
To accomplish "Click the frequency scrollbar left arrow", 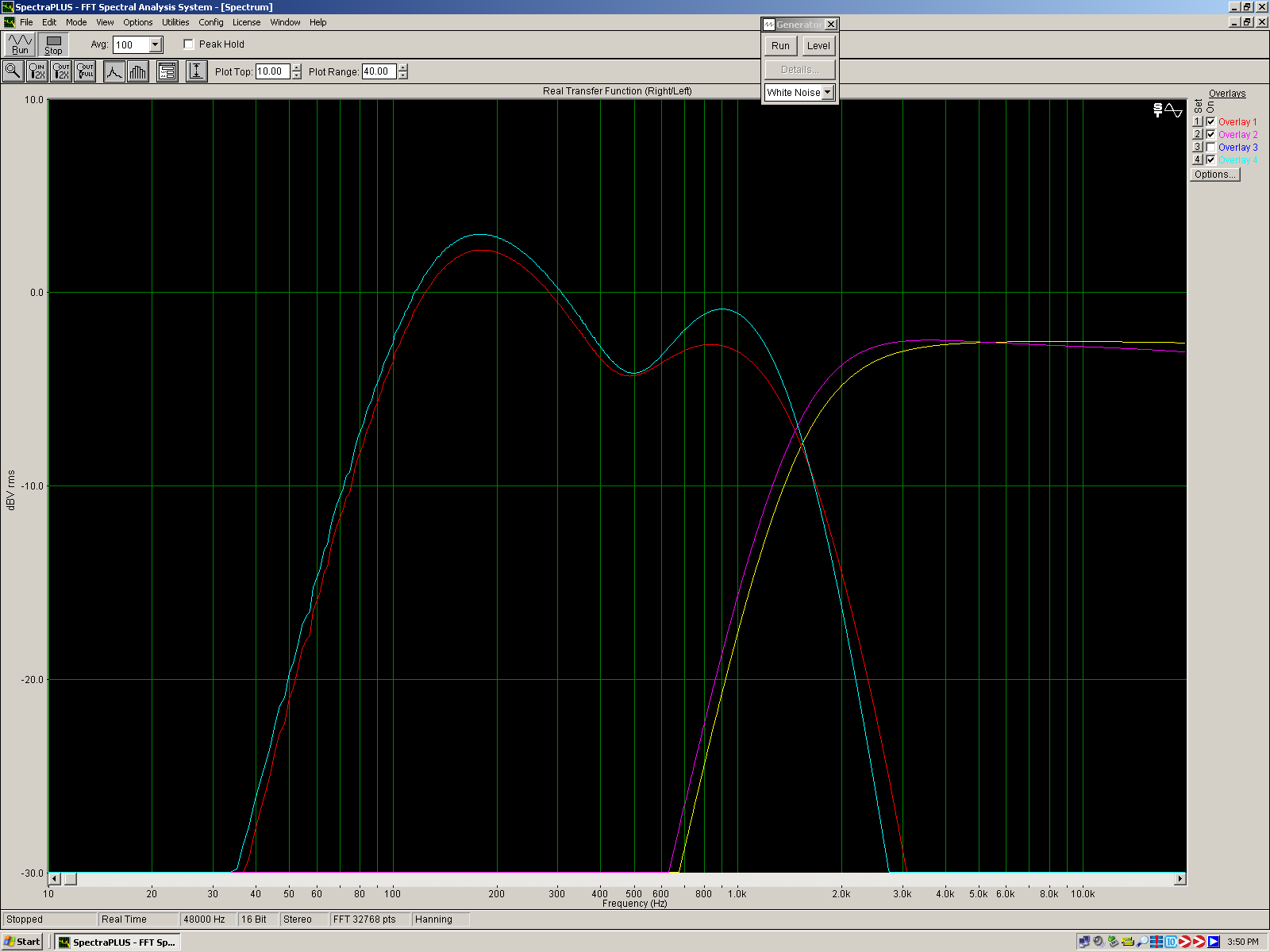I will (55, 878).
